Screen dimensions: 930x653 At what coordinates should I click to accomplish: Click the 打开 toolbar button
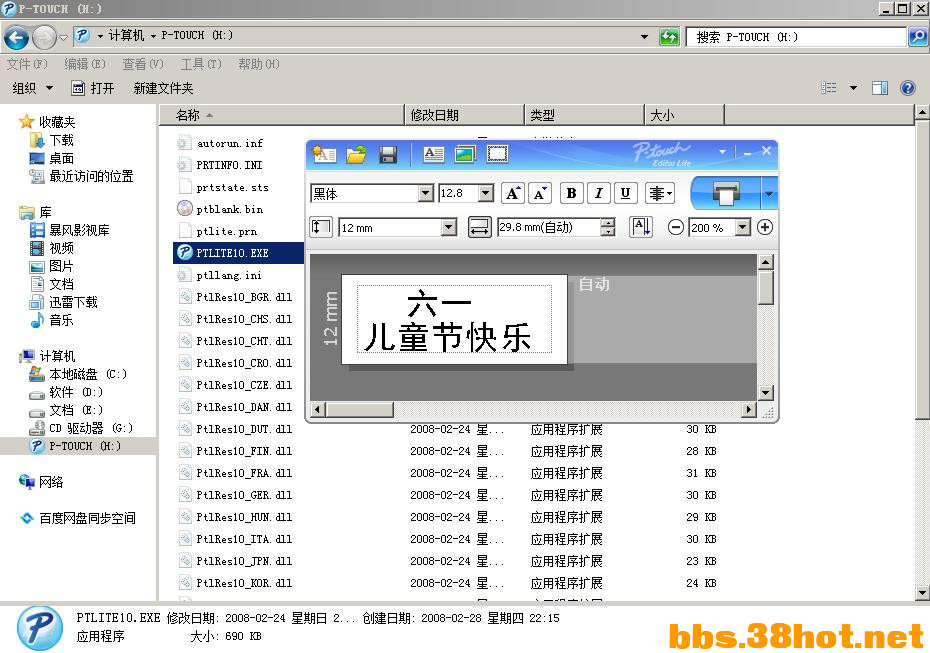93,88
